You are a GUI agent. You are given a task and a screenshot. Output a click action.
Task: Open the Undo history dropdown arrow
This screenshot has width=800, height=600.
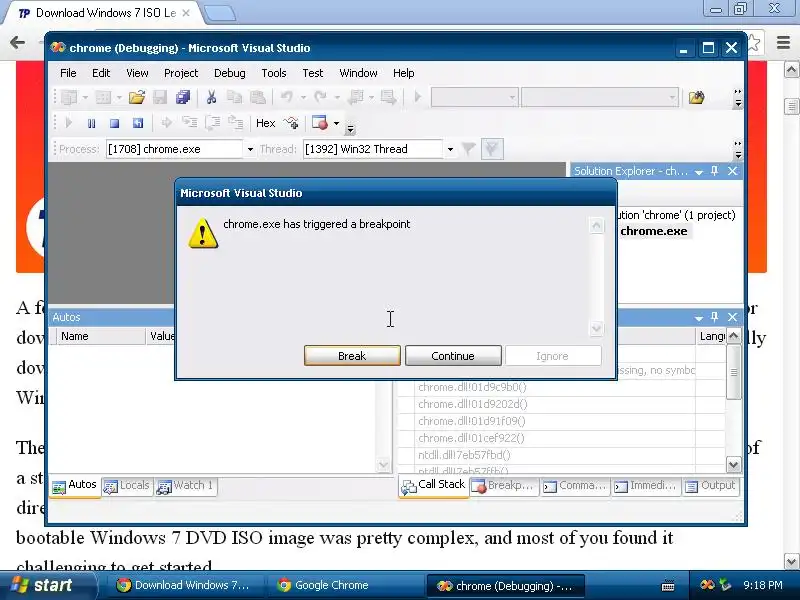coord(303,97)
